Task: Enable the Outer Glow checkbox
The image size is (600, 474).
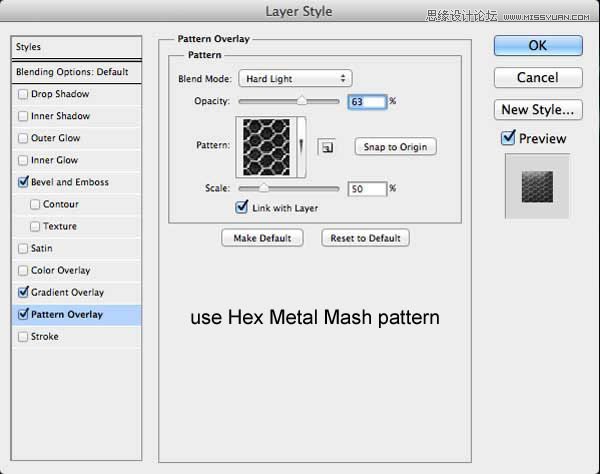Action: (x=23, y=138)
